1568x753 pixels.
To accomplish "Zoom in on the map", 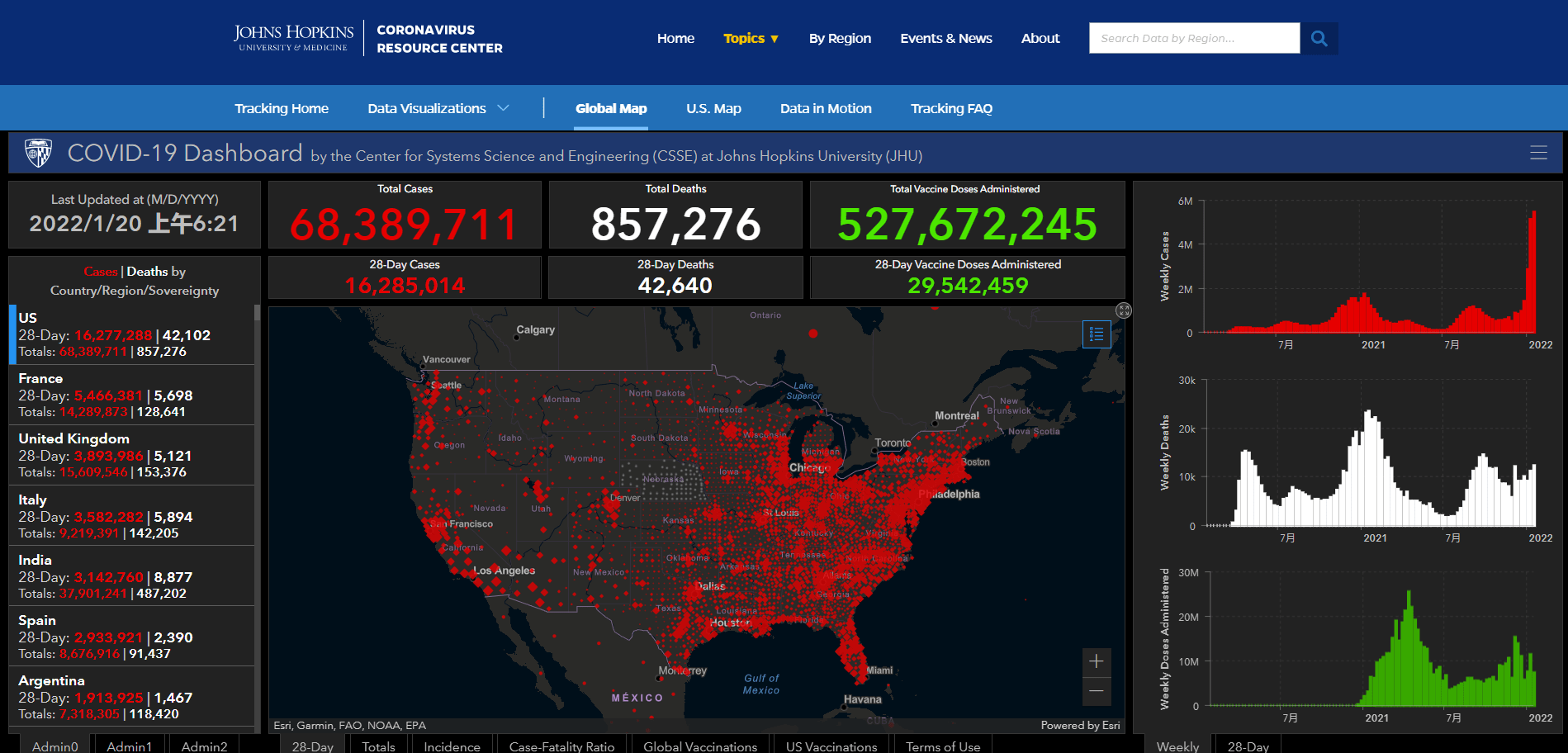I will 1097,661.
